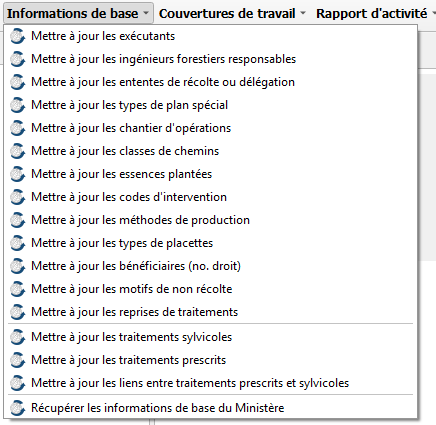Click icon beside ententes de récolte ou délégation

[17, 82]
